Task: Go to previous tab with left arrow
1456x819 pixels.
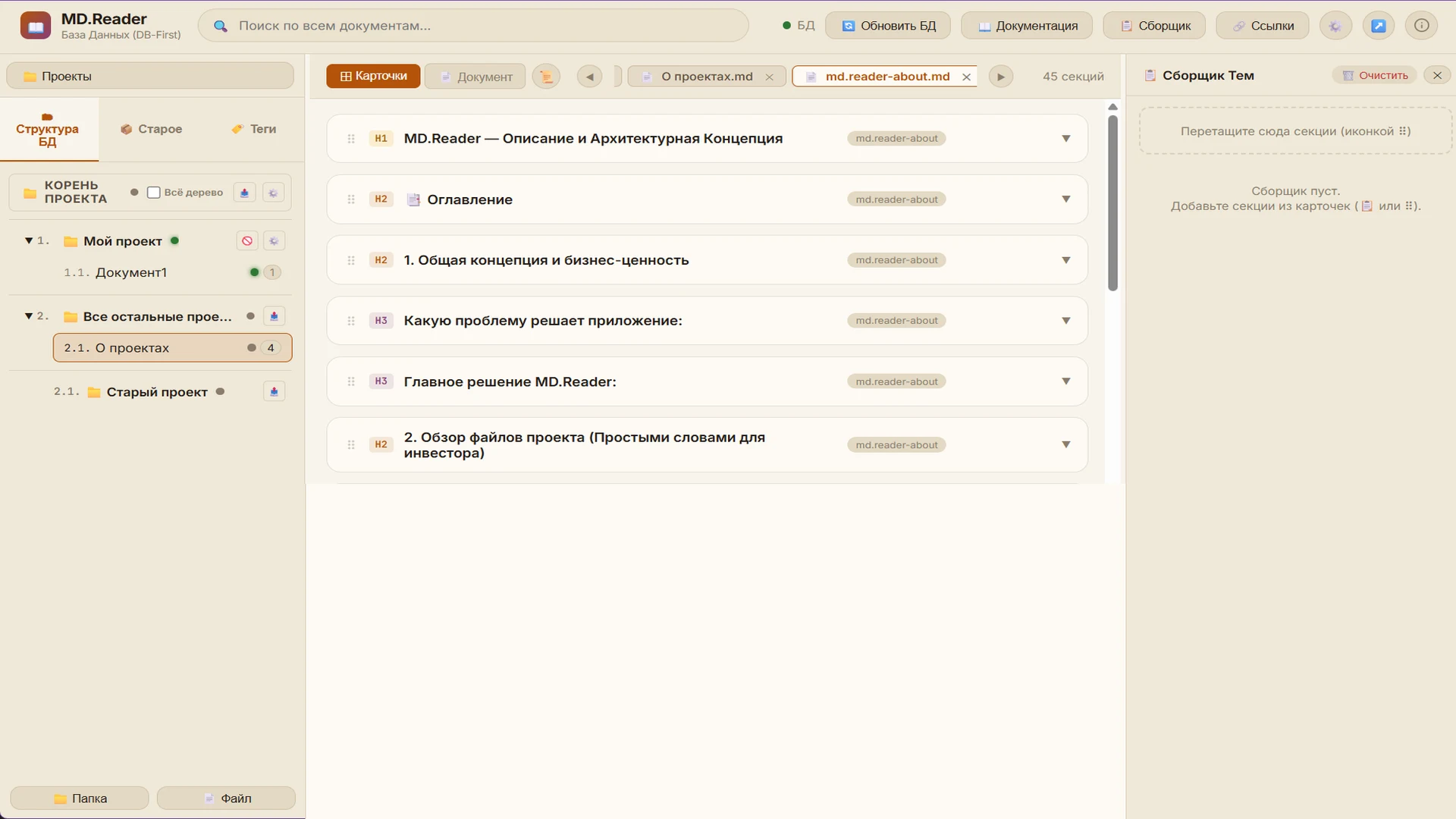Action: tap(589, 77)
